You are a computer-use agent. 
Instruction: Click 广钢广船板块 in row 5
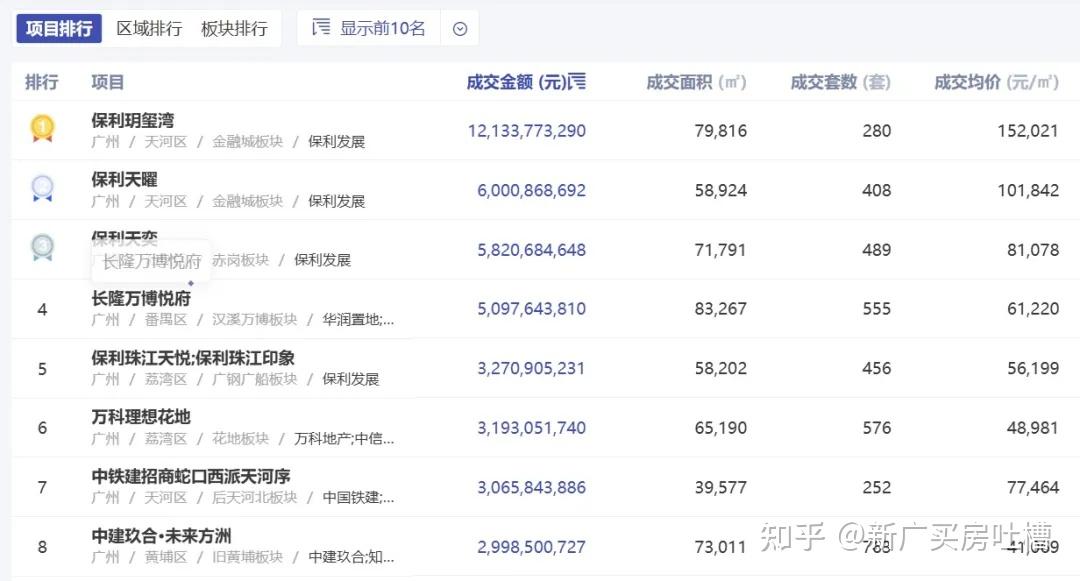point(255,379)
